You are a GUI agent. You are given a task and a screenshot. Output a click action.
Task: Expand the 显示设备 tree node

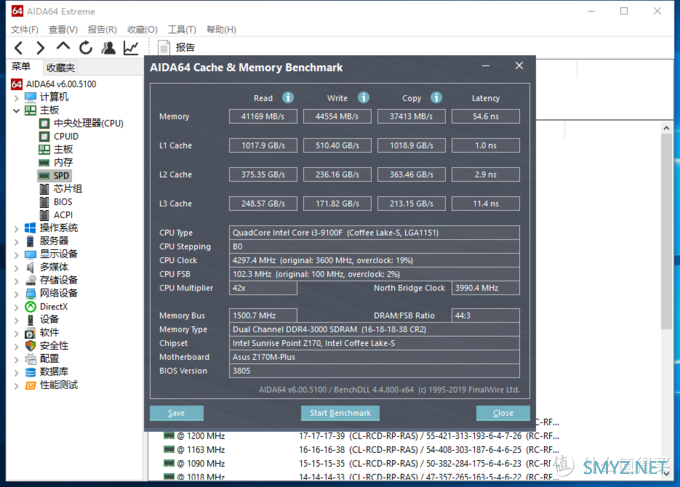tap(16, 255)
